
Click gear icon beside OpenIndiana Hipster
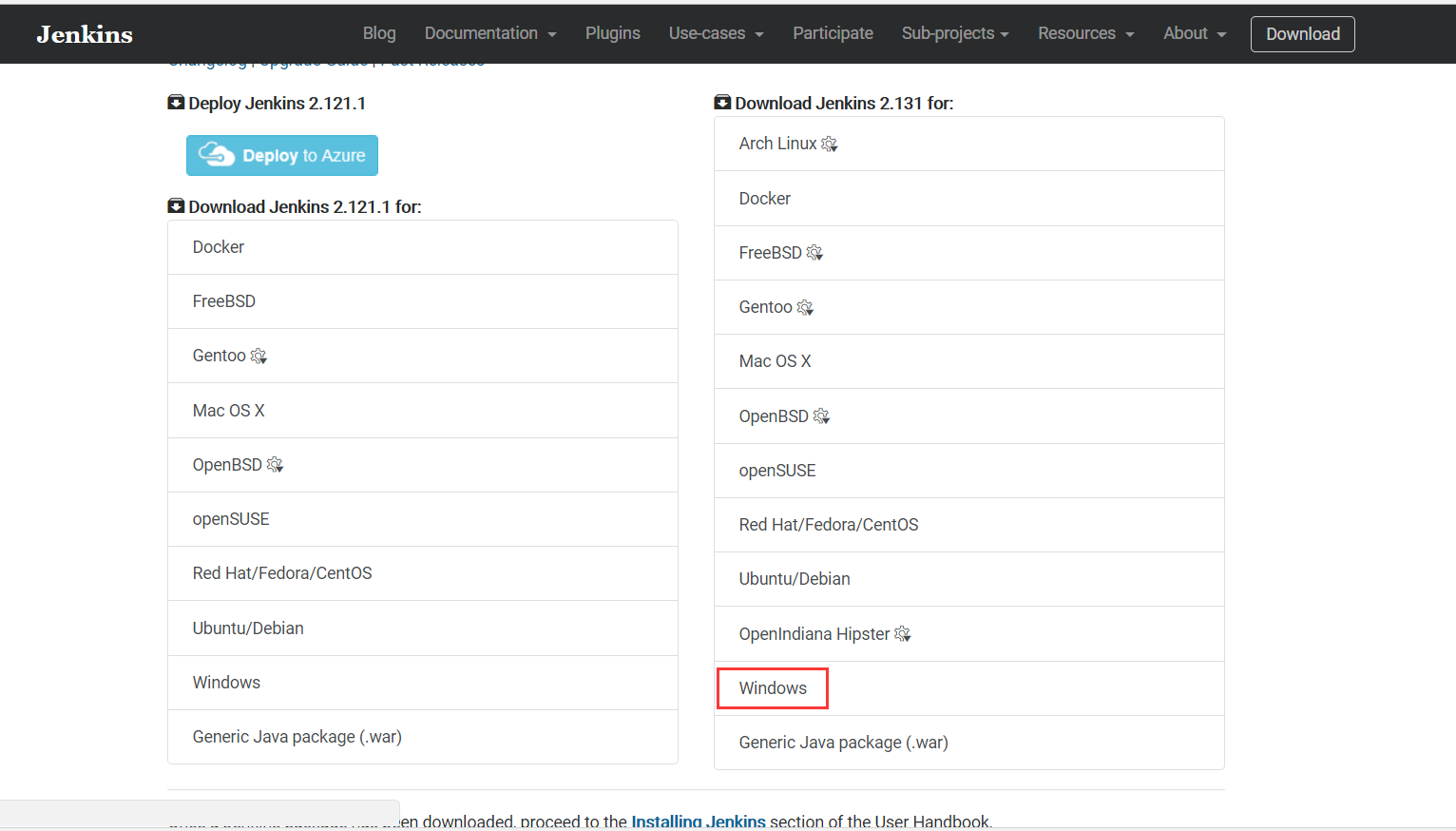click(903, 634)
